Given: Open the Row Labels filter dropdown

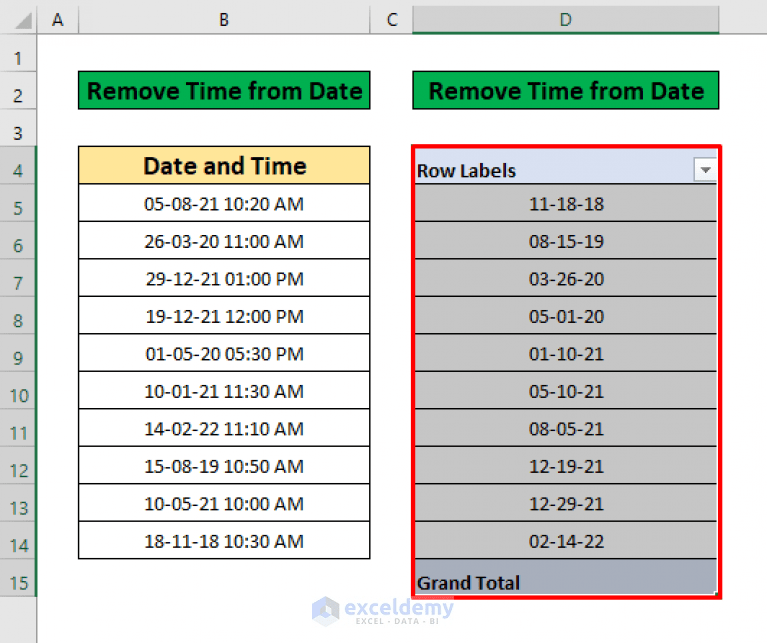Looking at the screenshot, I should pyautogui.click(x=705, y=170).
